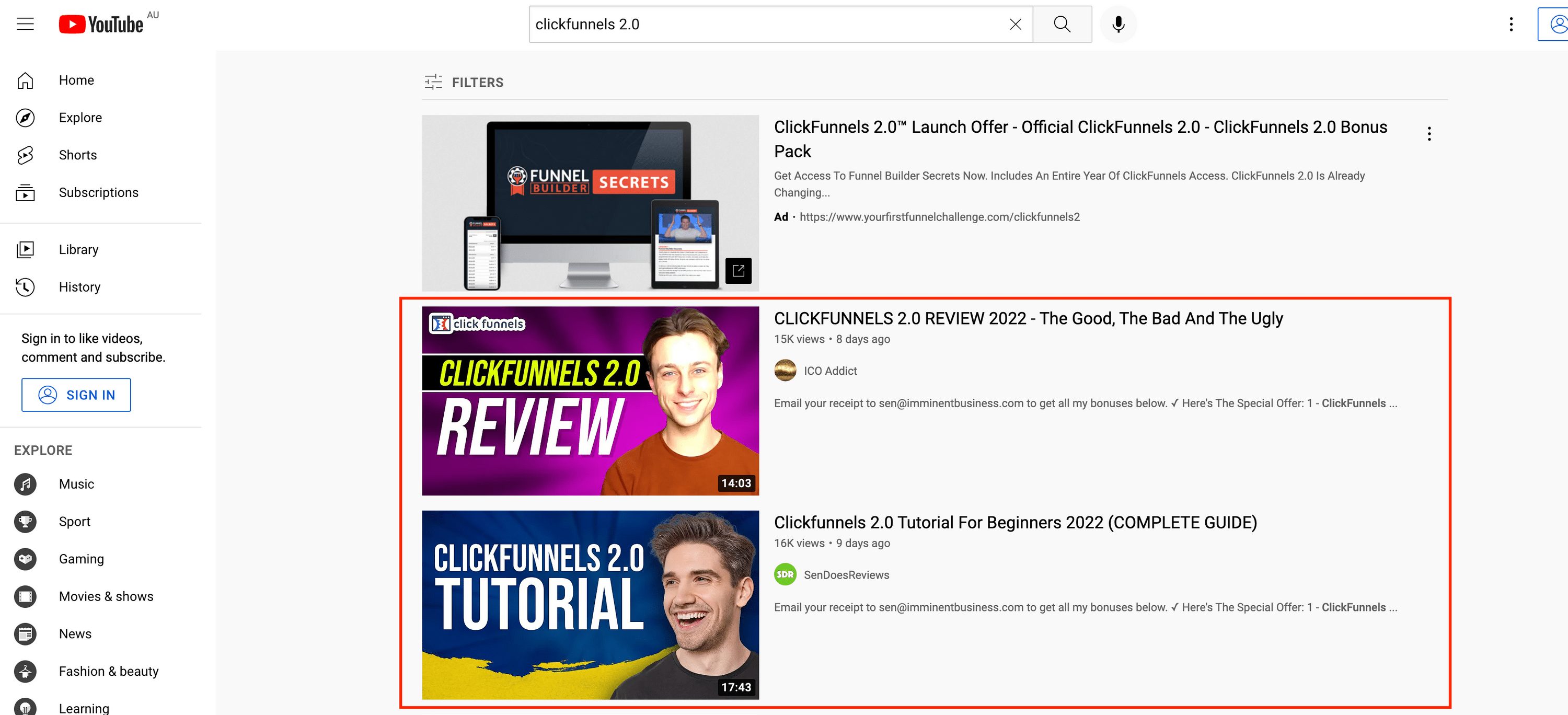Click the SIGN IN button in sidebar
1568x715 pixels.
(x=76, y=395)
